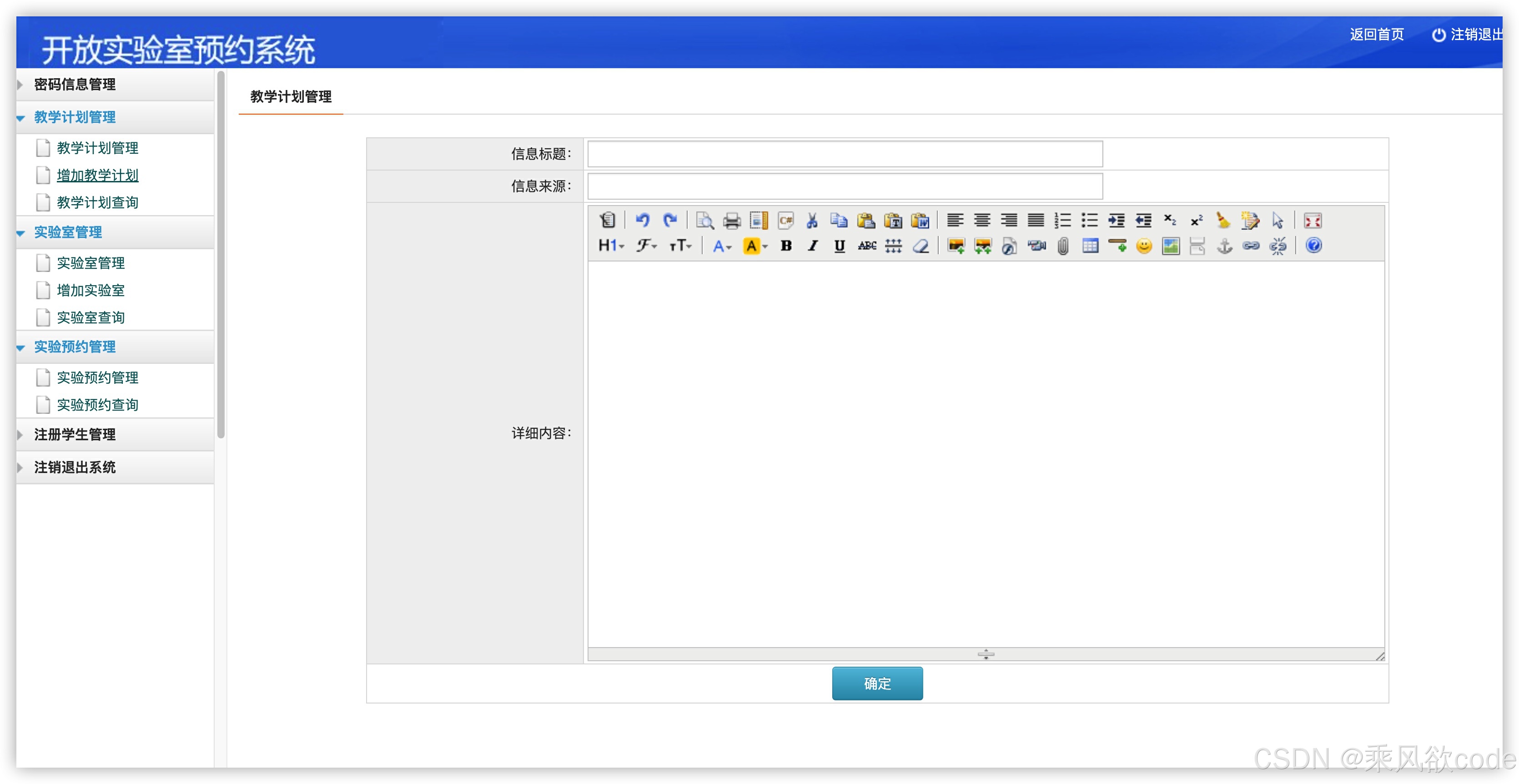The height and width of the screenshot is (784, 1519).
Task: Open 教学计划查询 in the sidebar
Action: [x=97, y=202]
